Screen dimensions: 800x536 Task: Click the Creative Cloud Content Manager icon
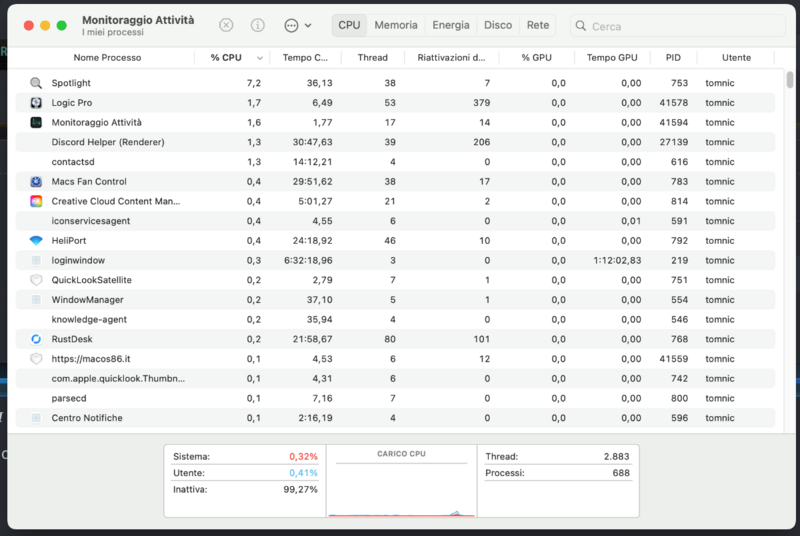point(36,201)
